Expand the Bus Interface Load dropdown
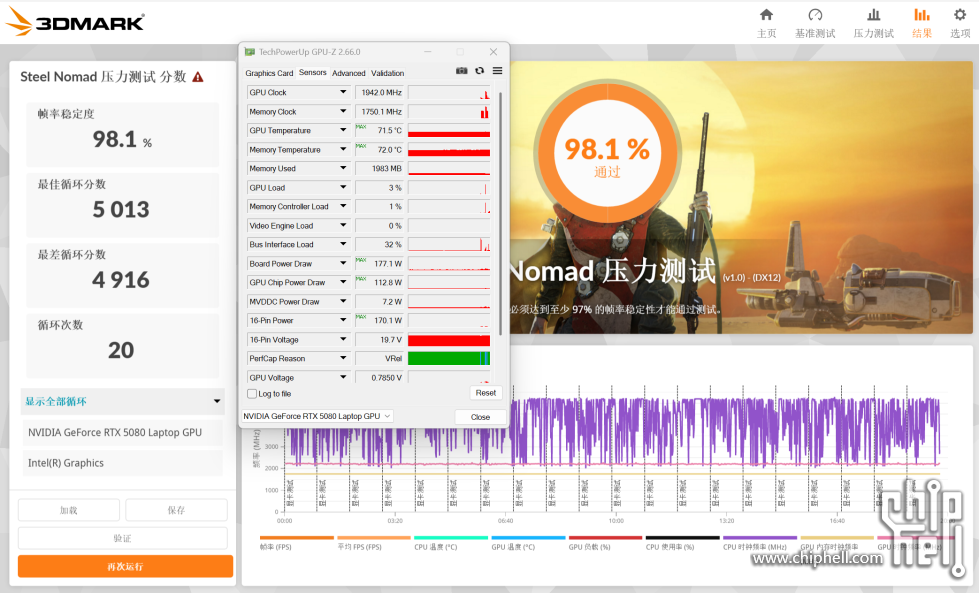 point(343,245)
